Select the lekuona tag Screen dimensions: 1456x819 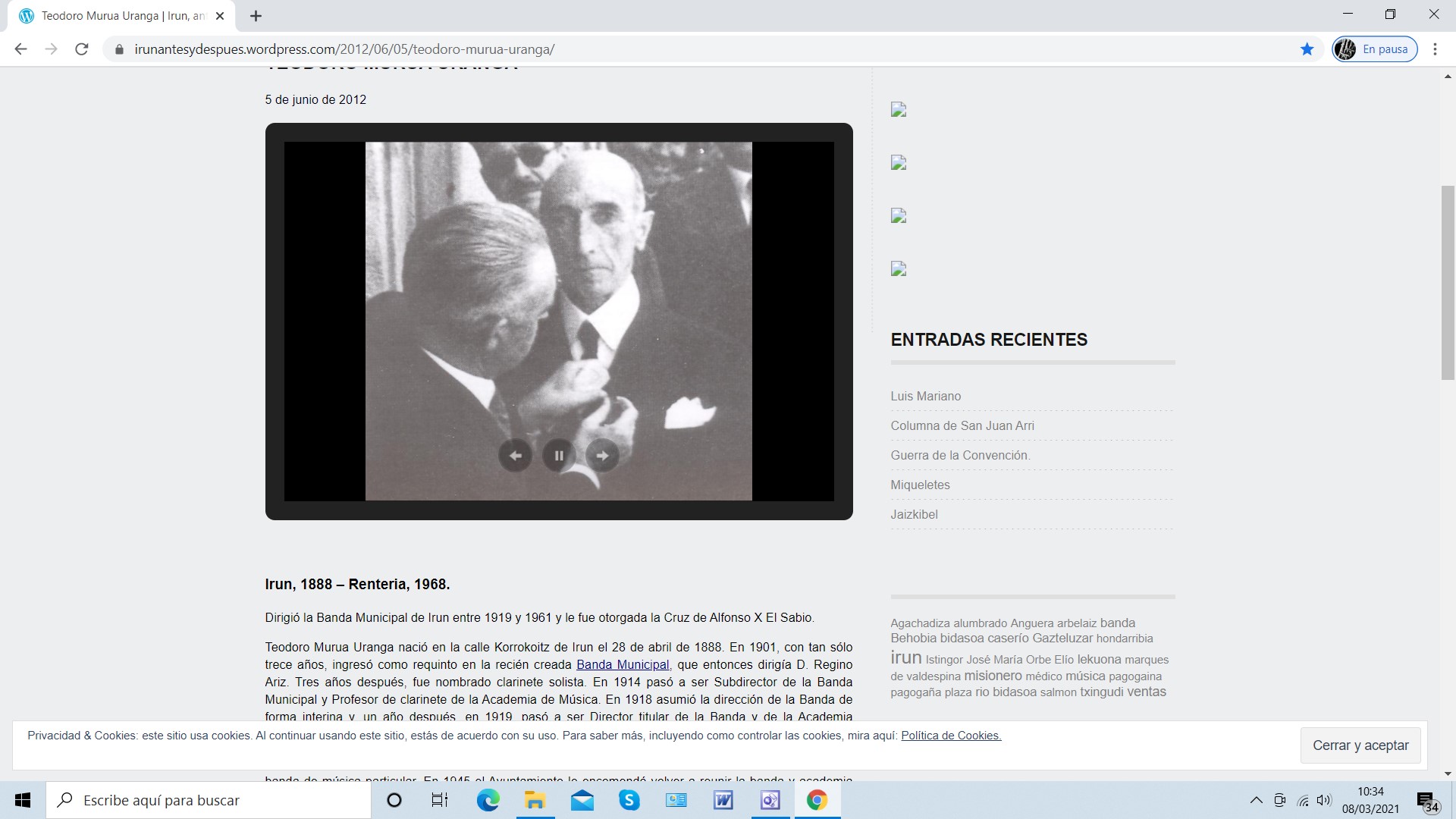[x=1099, y=660]
